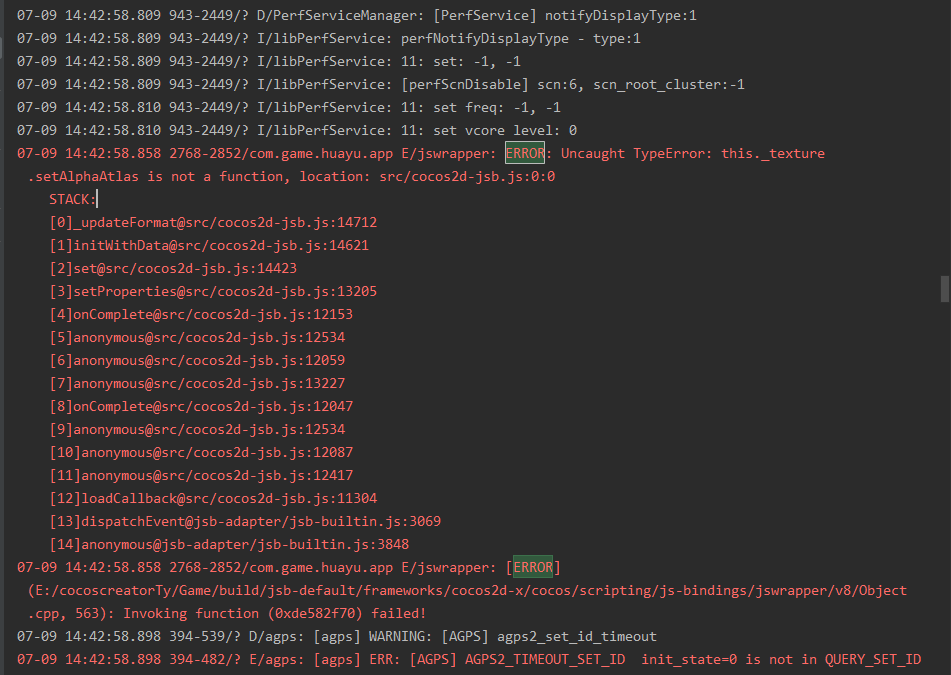Open the onComplete frame at cocos2d-jsb.js:12047
This screenshot has height=675, width=951.
[201, 406]
